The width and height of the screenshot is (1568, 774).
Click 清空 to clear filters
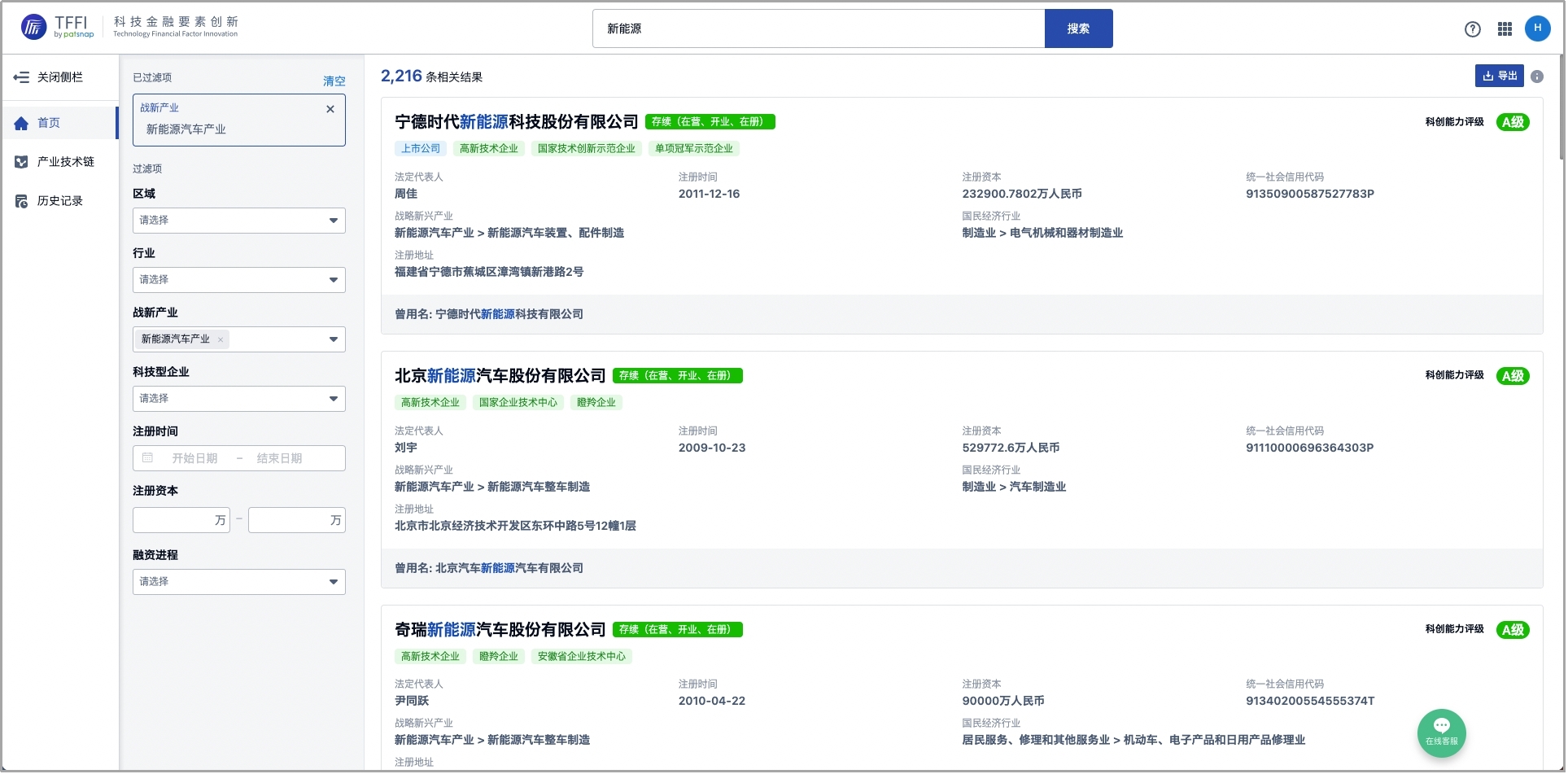click(x=334, y=81)
